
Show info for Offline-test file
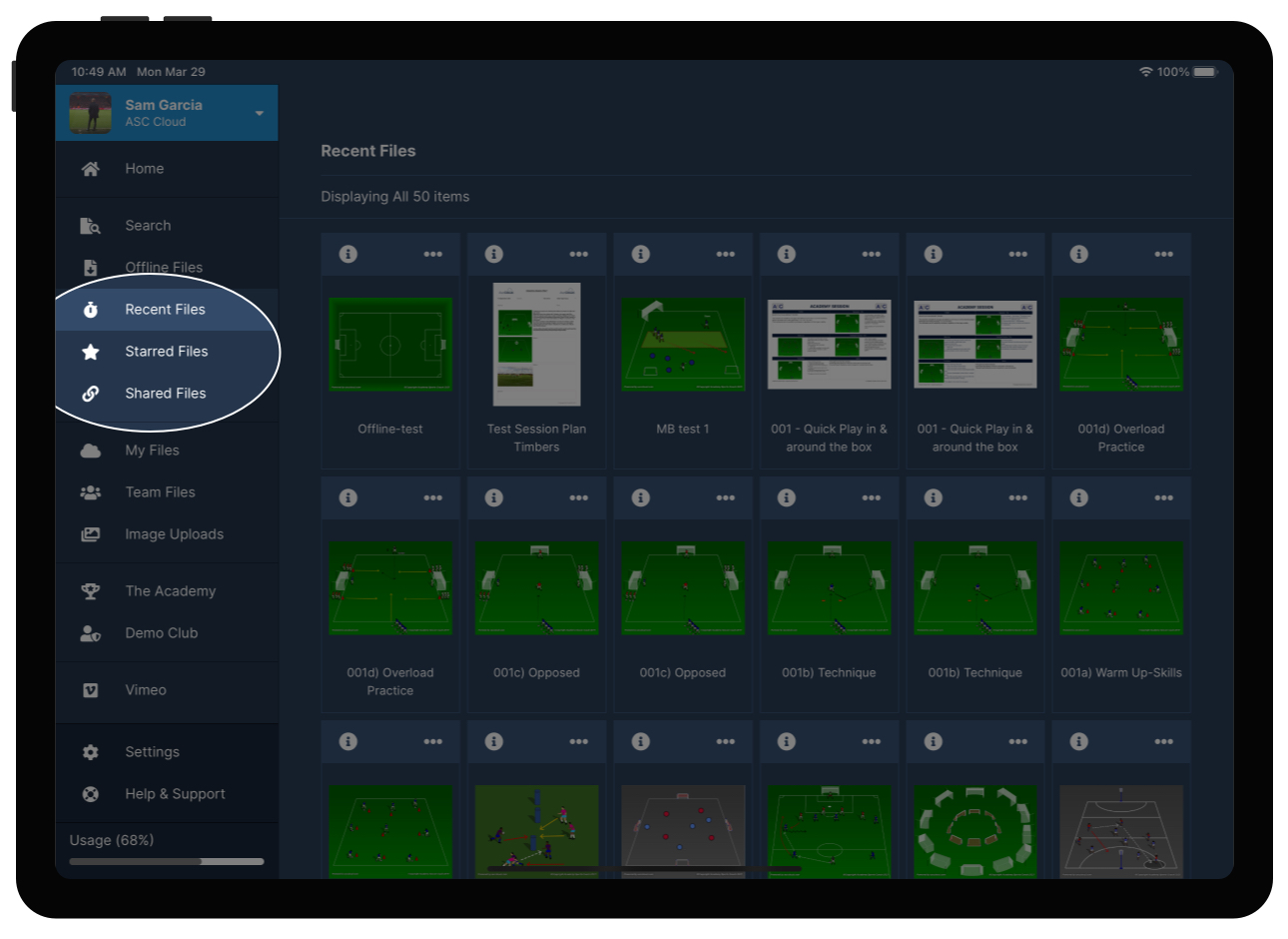[348, 254]
